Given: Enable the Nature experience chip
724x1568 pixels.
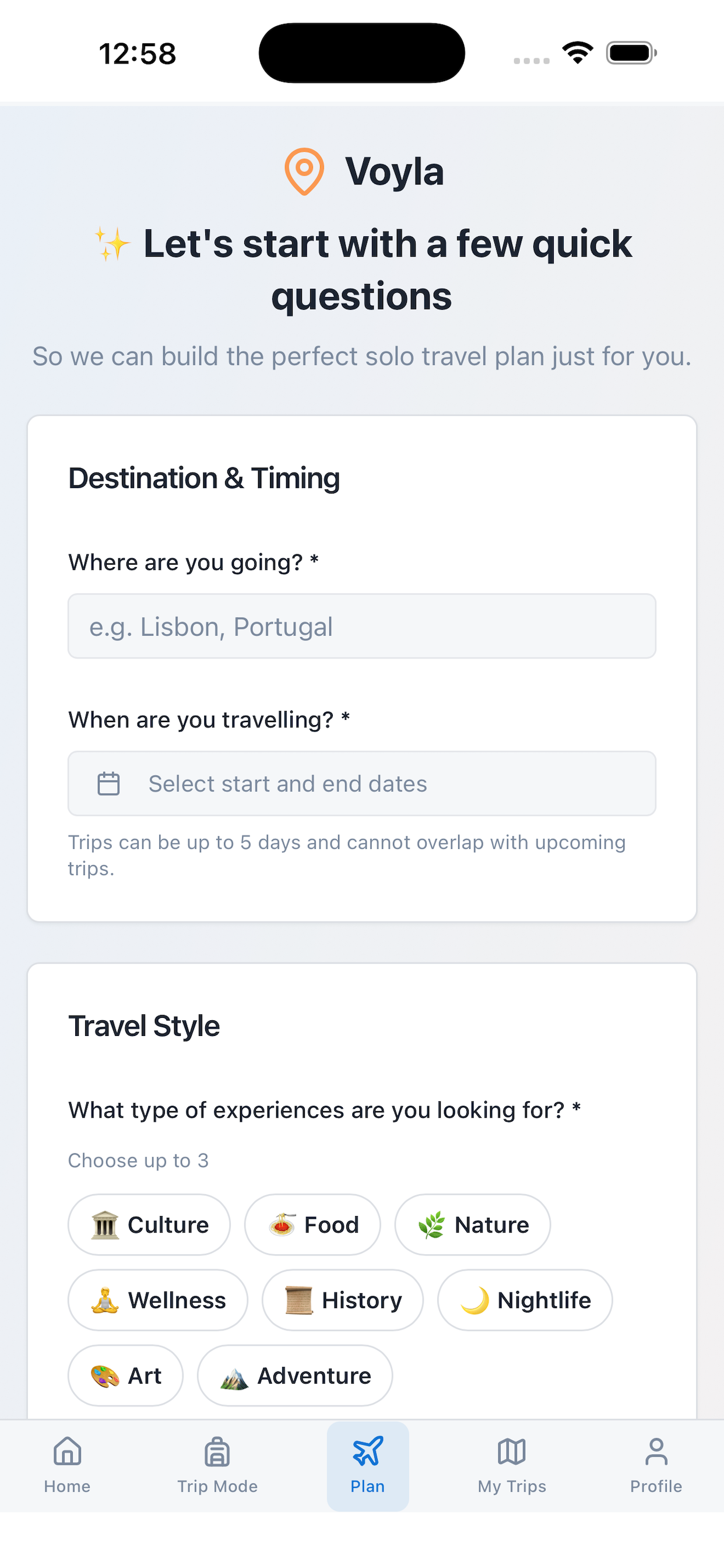Looking at the screenshot, I should coord(473,1224).
